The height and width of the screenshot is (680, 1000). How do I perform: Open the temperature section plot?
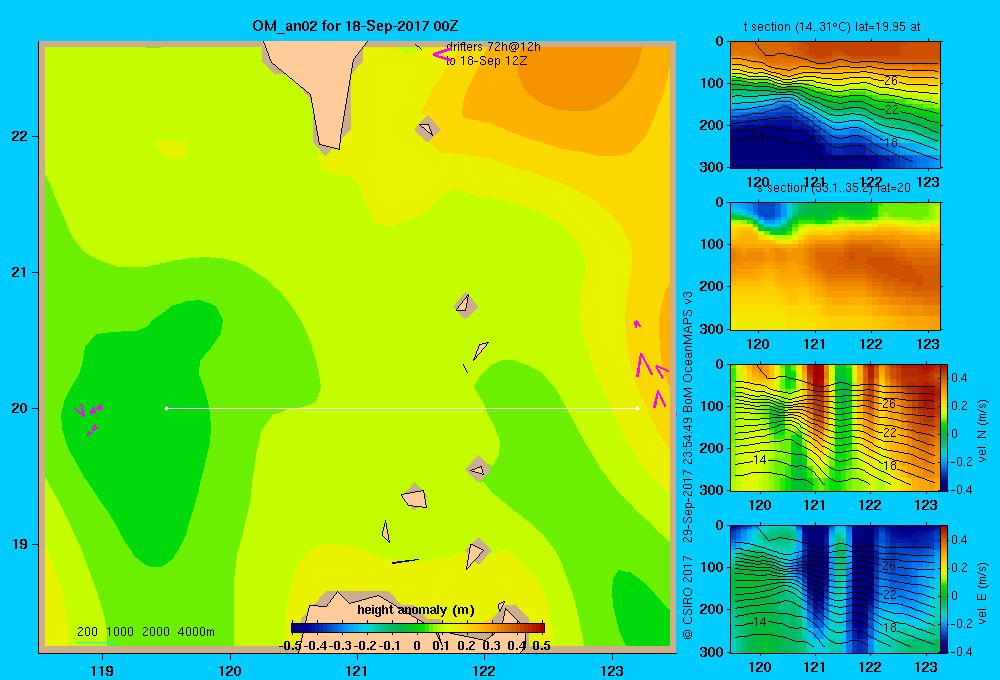(835, 104)
